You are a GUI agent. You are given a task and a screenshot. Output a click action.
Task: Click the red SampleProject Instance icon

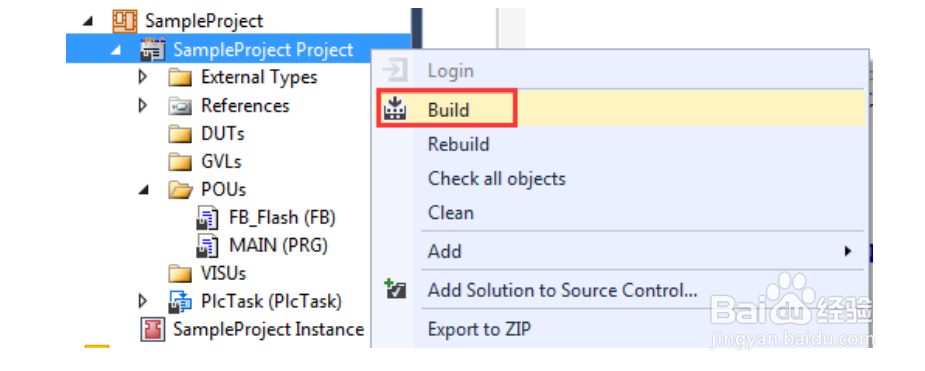pyautogui.click(x=153, y=330)
